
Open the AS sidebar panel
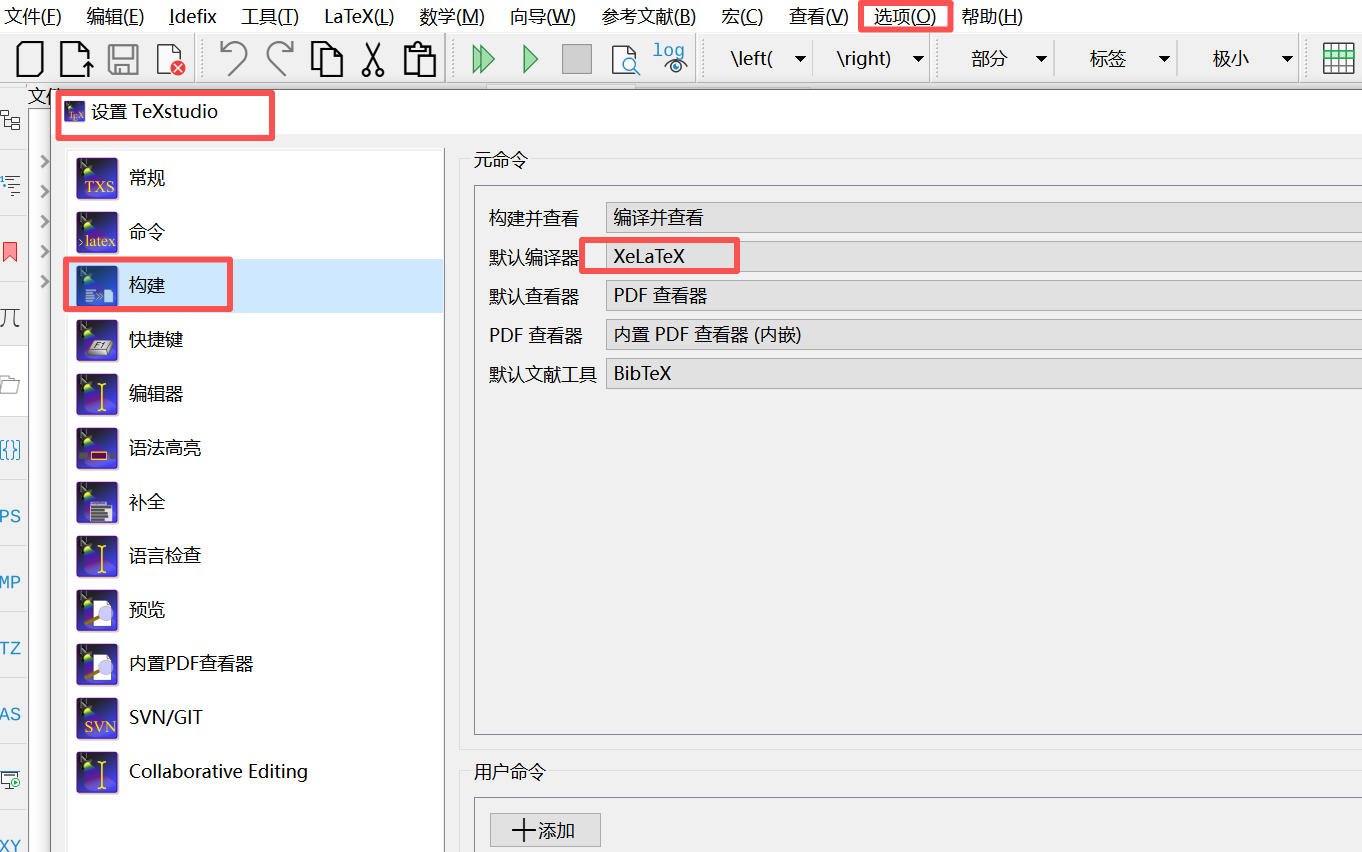(11, 714)
